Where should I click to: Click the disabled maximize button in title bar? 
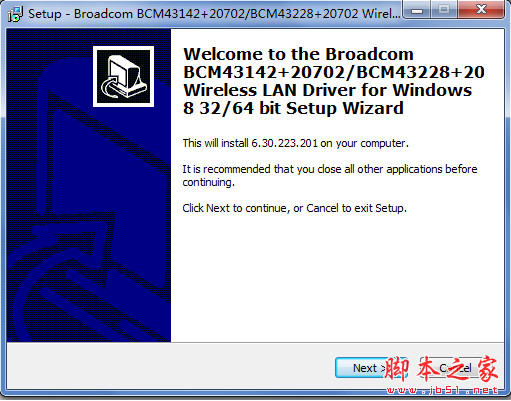(x=444, y=10)
